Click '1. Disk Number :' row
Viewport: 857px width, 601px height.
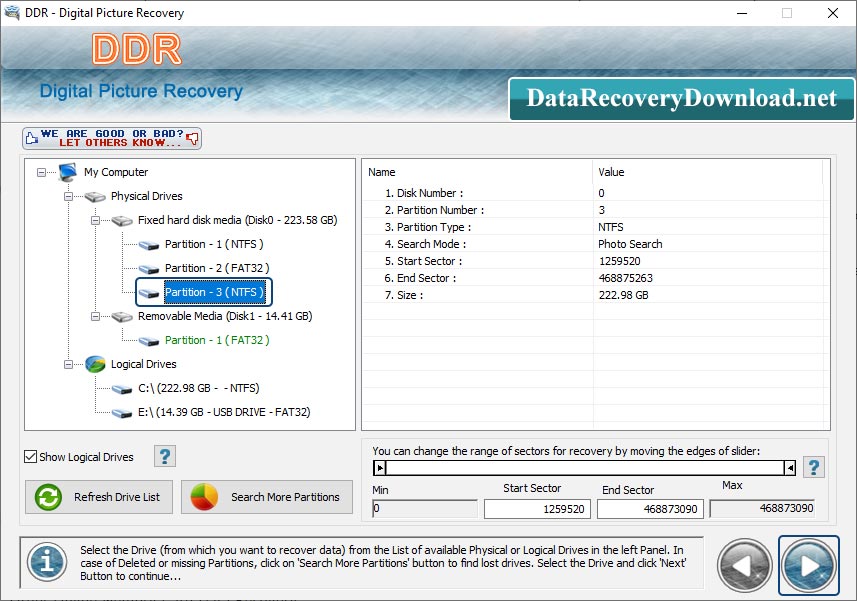pyautogui.click(x=594, y=193)
